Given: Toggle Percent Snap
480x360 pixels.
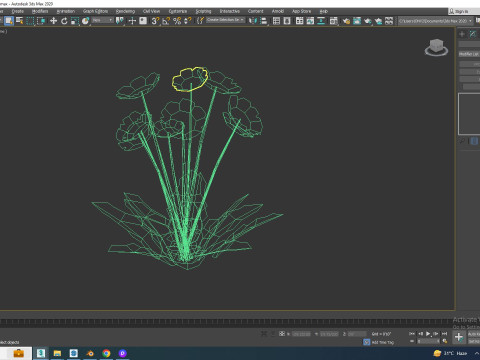Looking at the screenshot, I should (x=177, y=21).
